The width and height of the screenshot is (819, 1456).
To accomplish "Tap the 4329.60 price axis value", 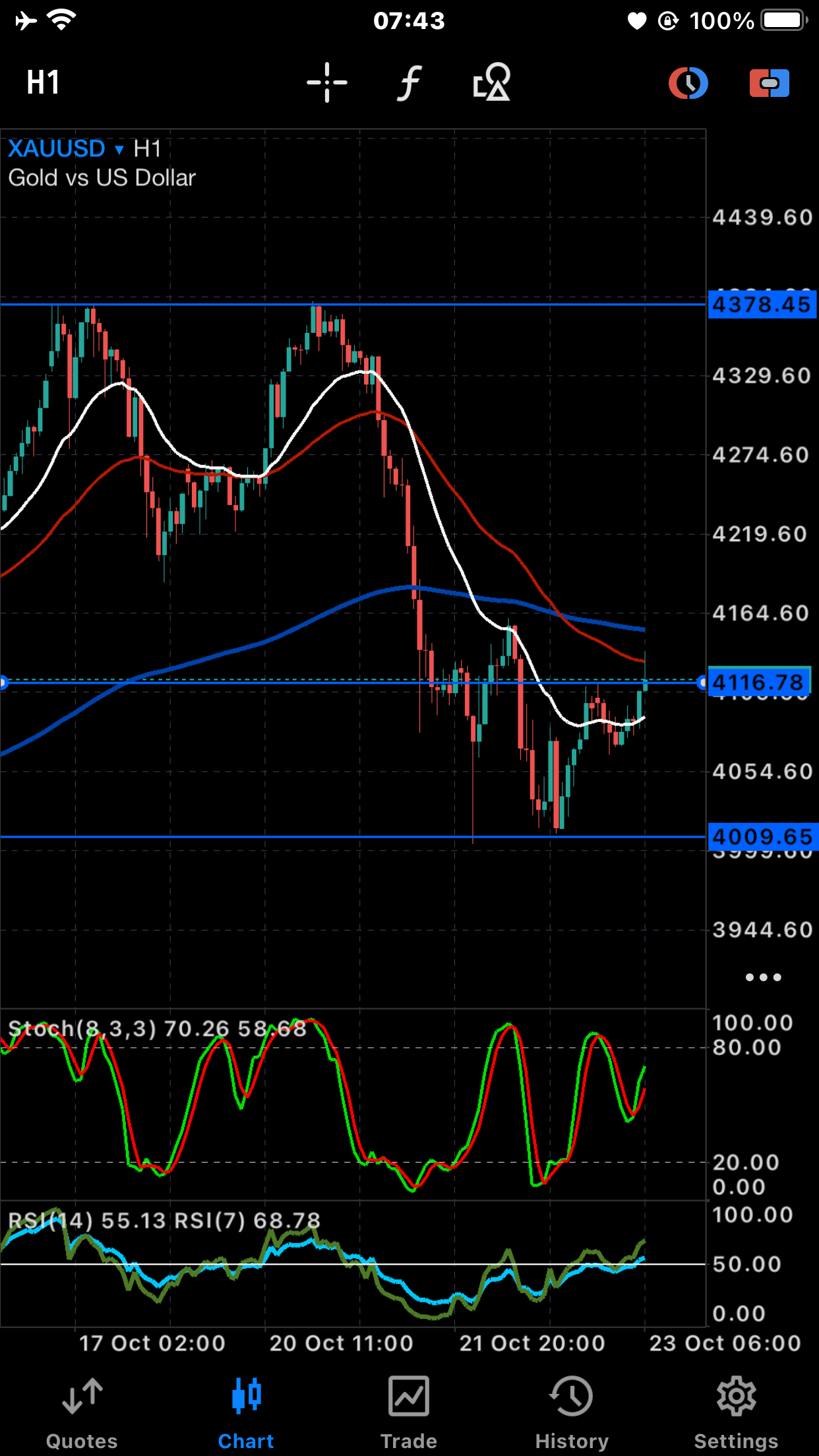I will tap(762, 376).
